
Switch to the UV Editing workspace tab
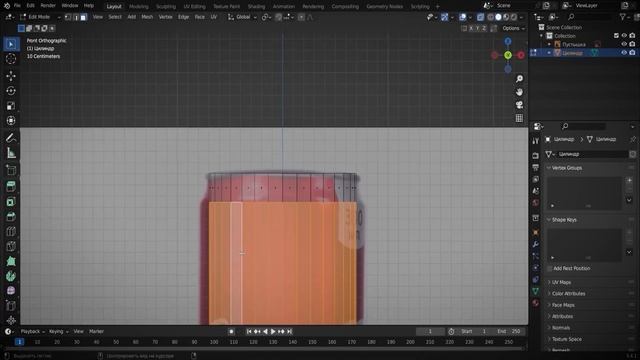click(194, 7)
